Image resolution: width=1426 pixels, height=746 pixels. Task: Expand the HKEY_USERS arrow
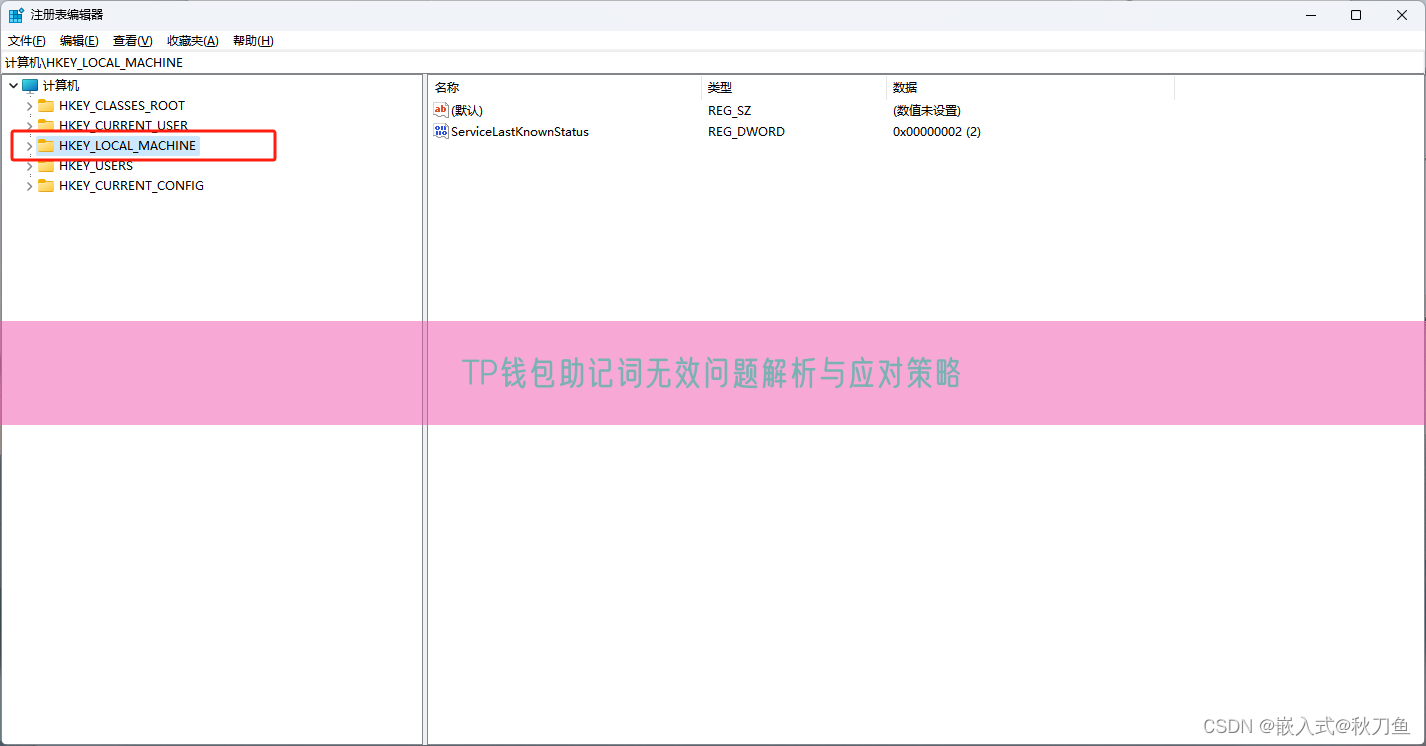(x=29, y=166)
